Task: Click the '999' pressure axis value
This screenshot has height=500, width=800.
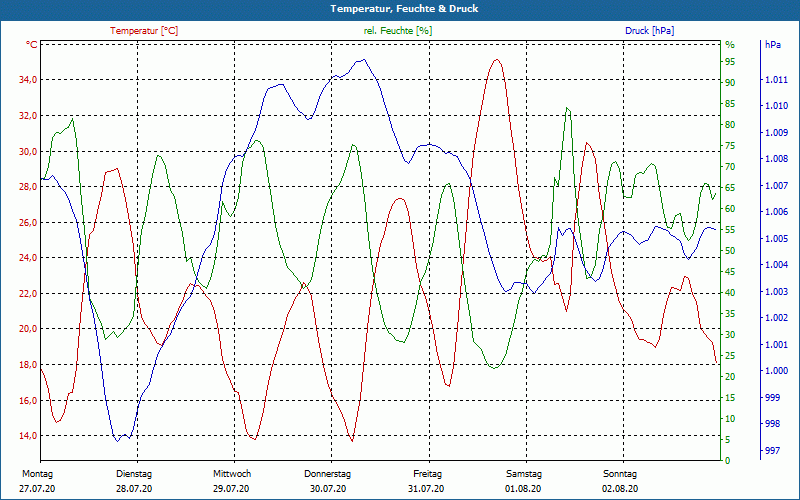Action: (772, 397)
